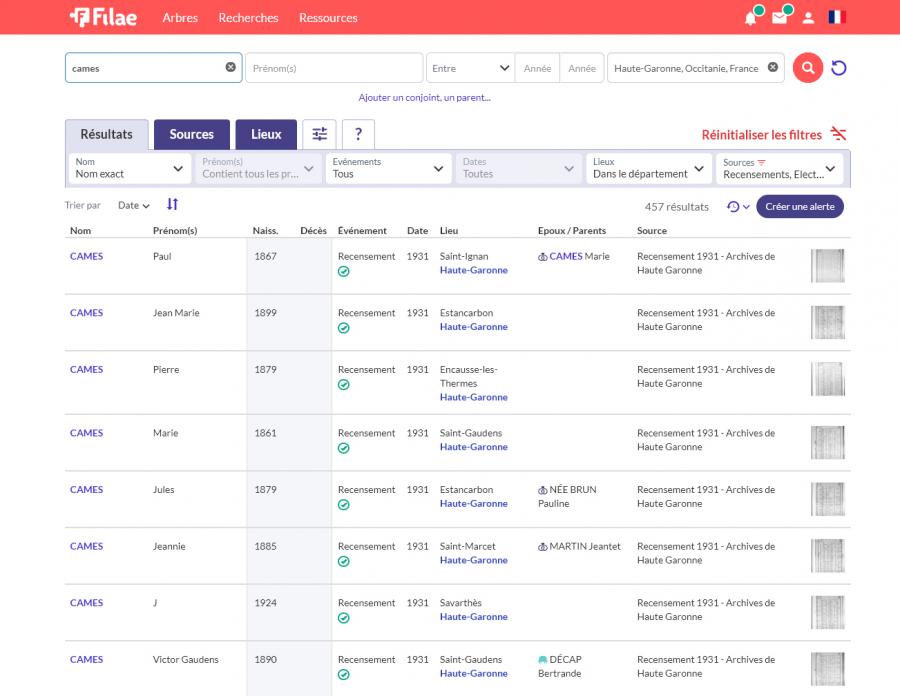This screenshot has height=696, width=900.
Task: Open census thumbnail in Paul's row
Action: 827,266
